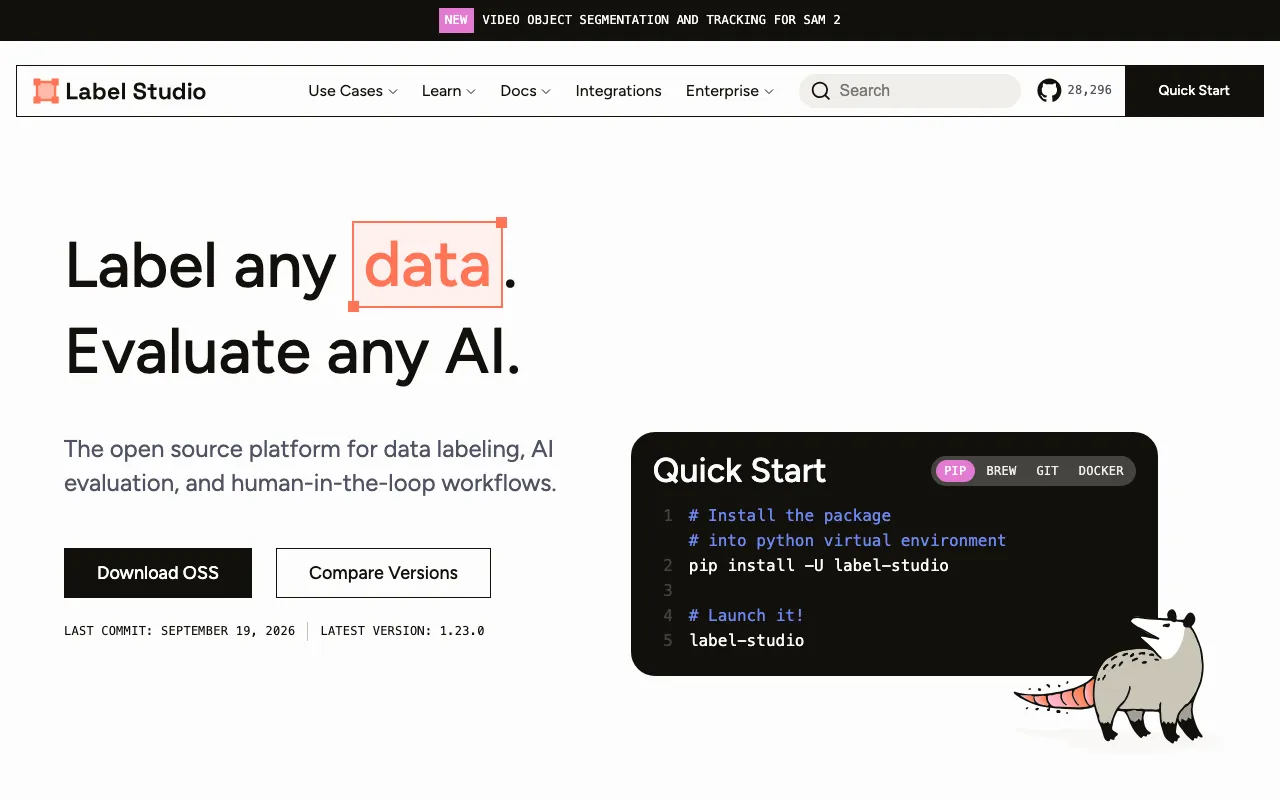Screen dimensions: 1280x800
Task: Click the Label Studio logo icon
Action: tap(46, 91)
